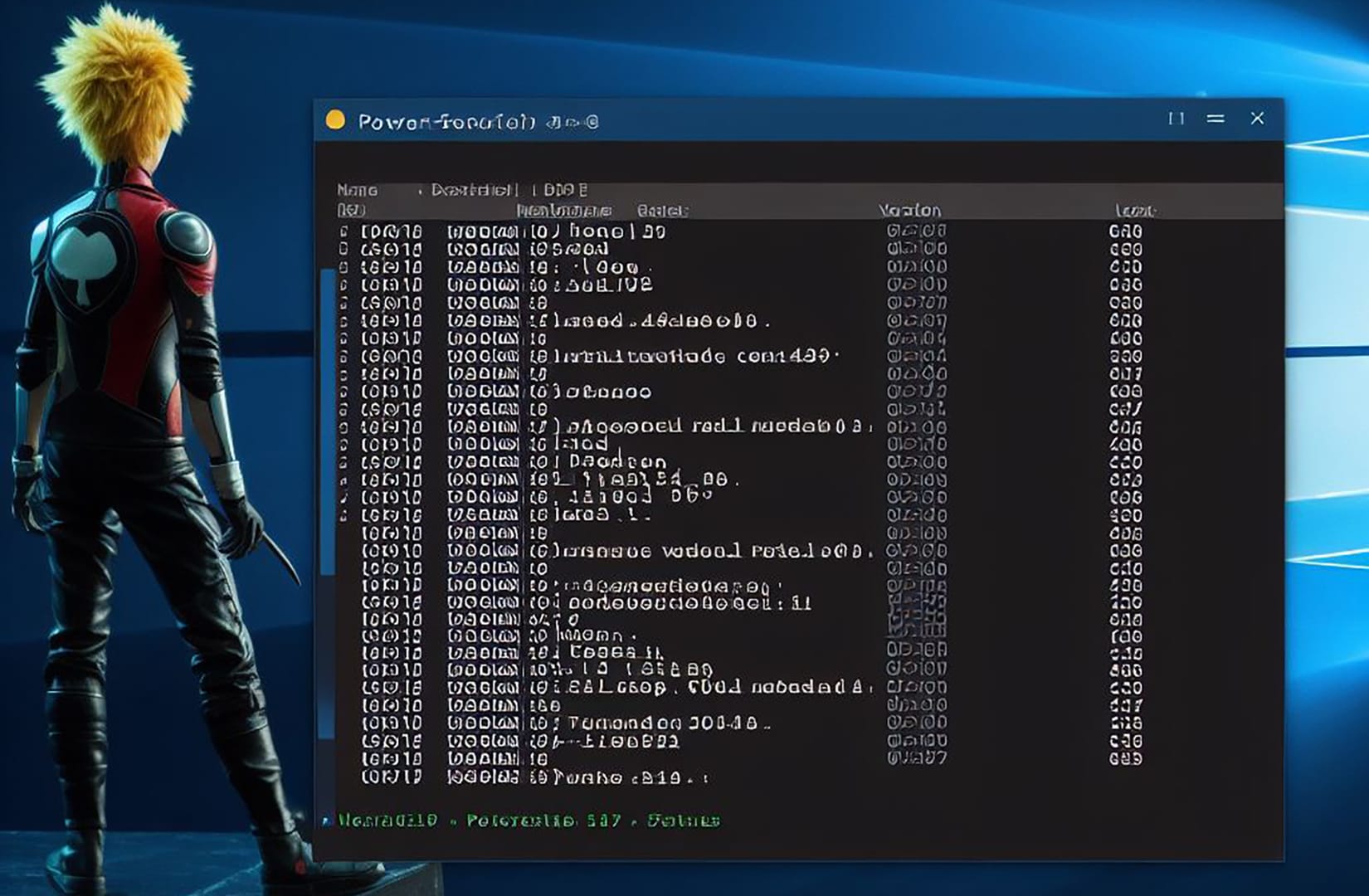Viewport: 1369px width, 896px height.
Task: Click the "Version" column header
Action: point(910,211)
